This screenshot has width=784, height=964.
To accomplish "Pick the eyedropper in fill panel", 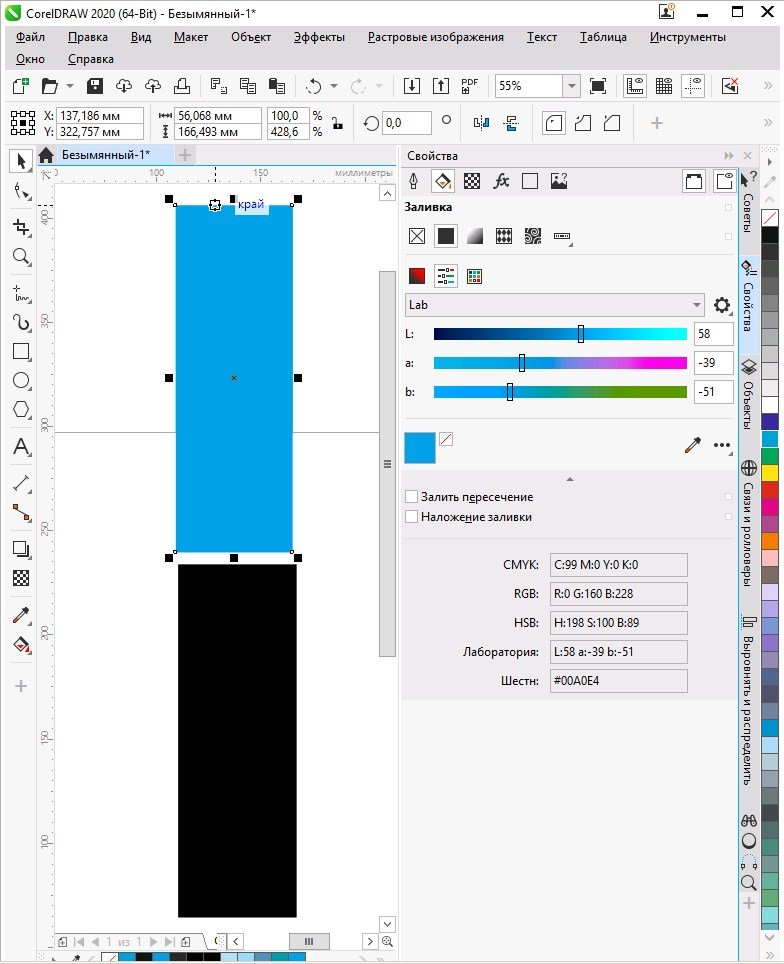I will [x=692, y=446].
